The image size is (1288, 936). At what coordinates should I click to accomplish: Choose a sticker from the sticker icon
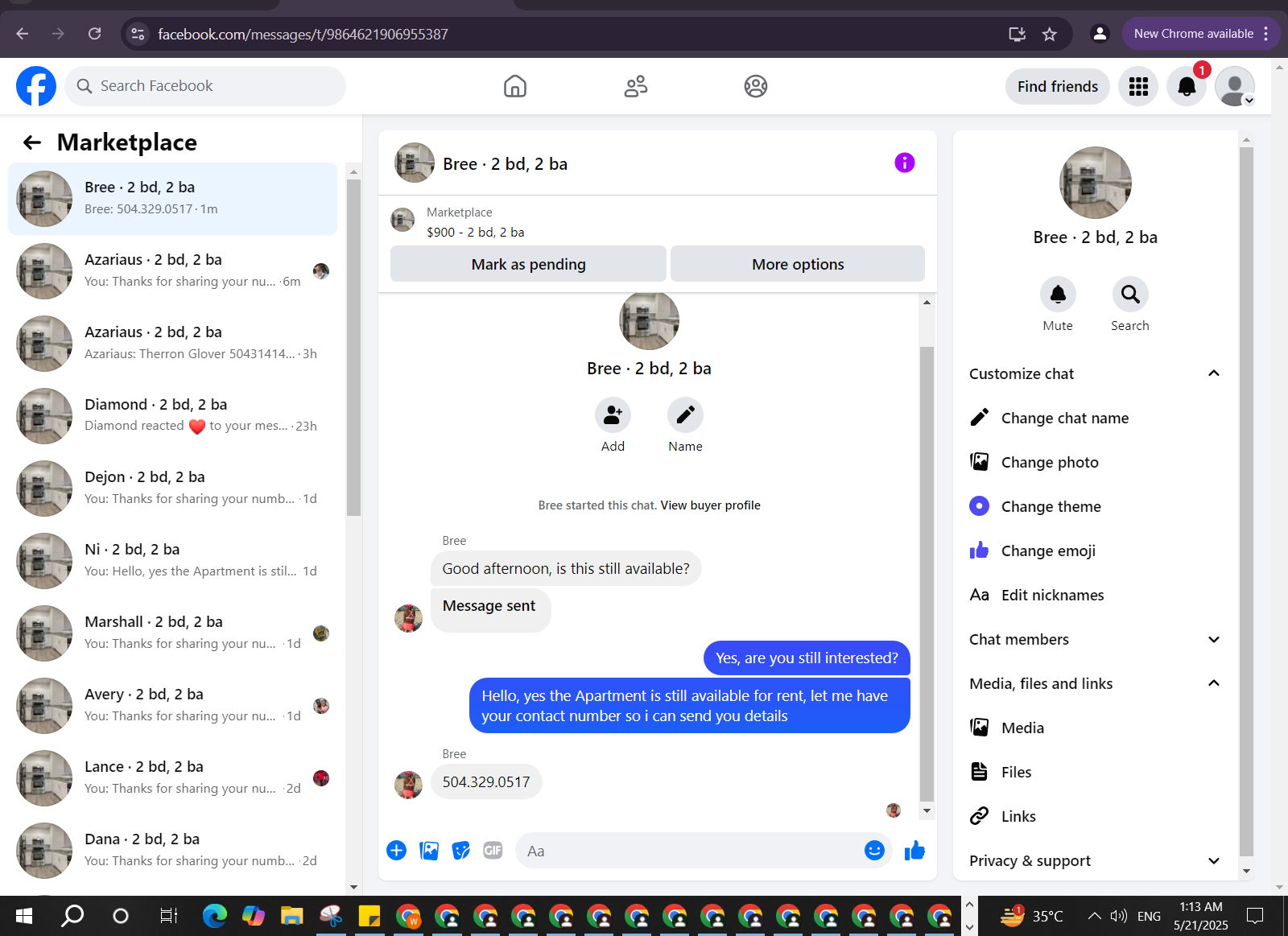pyautogui.click(x=460, y=851)
